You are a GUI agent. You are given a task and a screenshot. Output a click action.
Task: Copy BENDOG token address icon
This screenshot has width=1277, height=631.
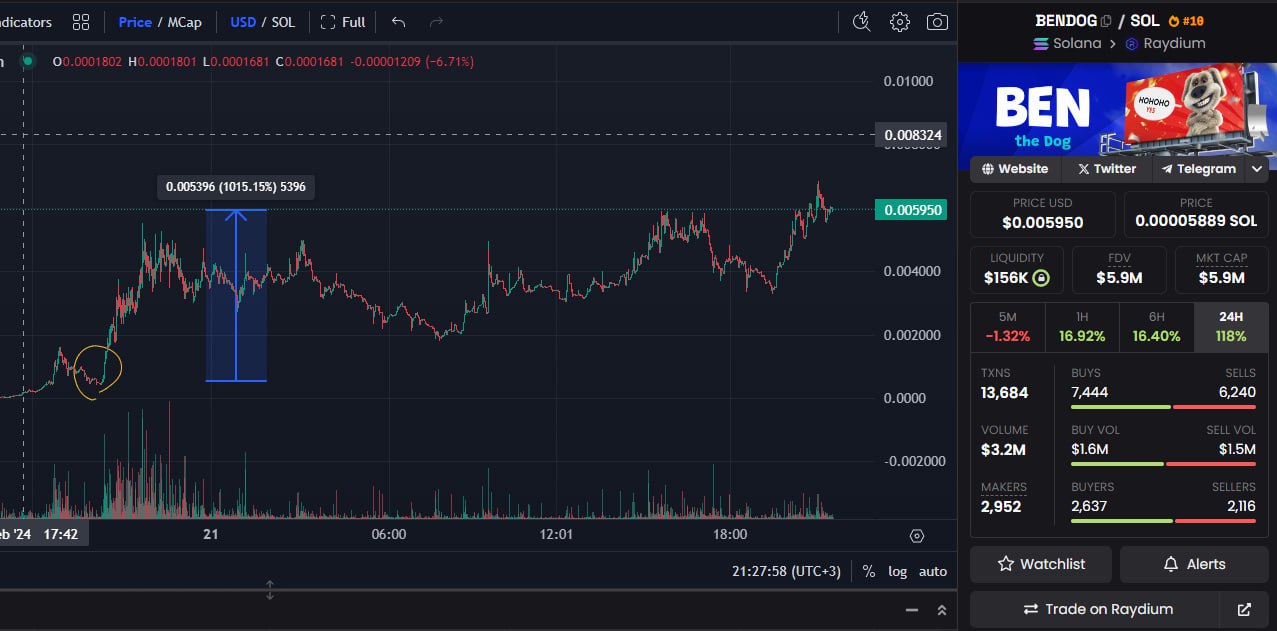pyautogui.click(x=1106, y=21)
